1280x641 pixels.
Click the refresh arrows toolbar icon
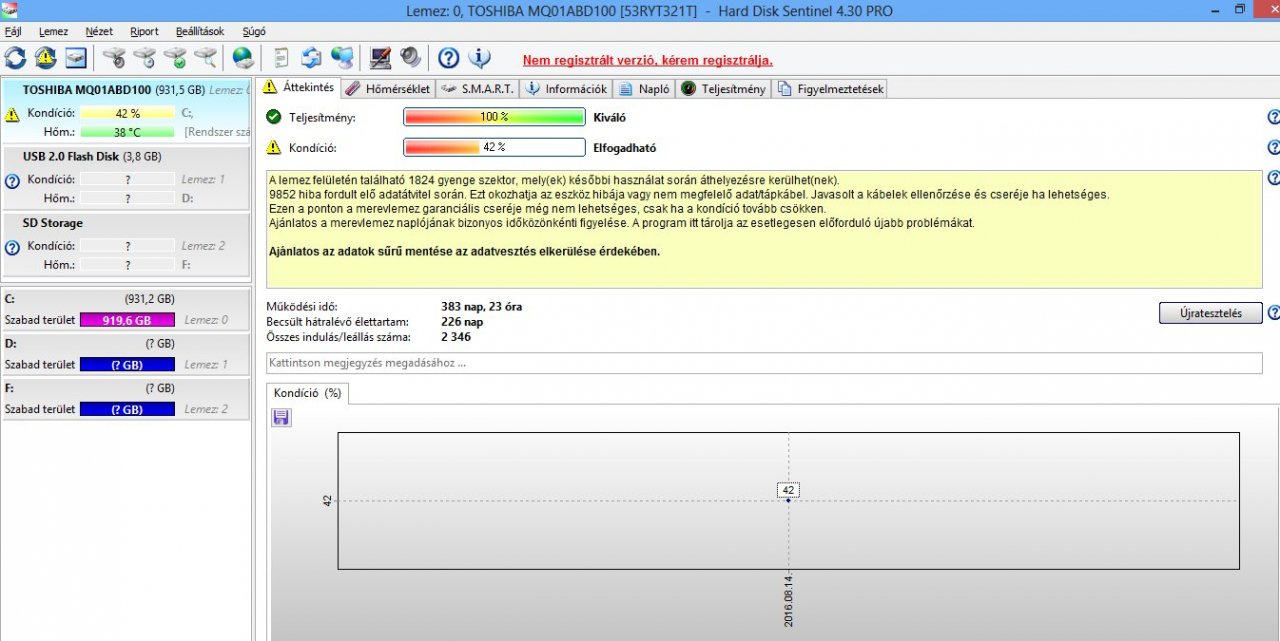pyautogui.click(x=16, y=58)
